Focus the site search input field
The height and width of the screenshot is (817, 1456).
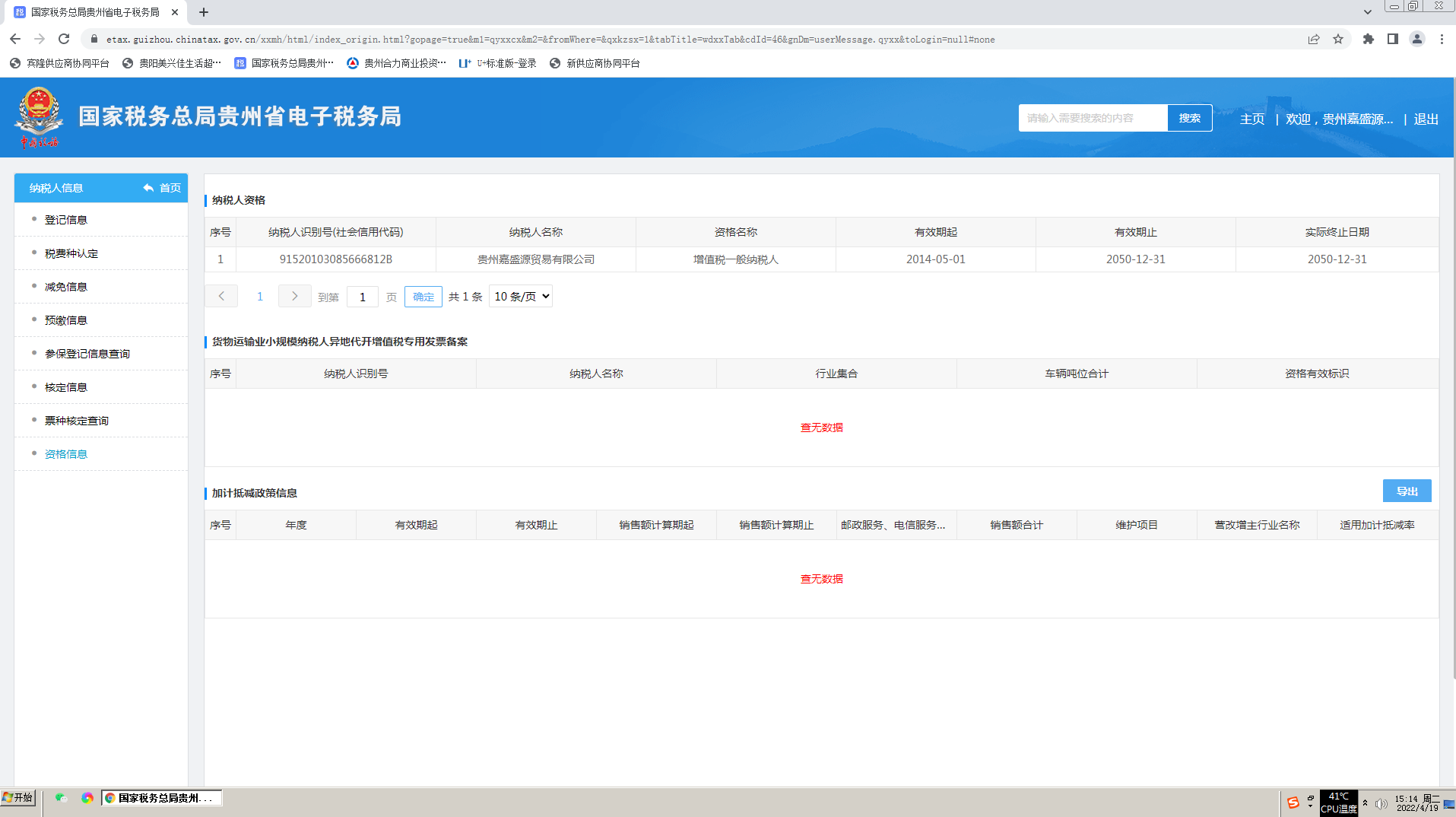(1093, 118)
